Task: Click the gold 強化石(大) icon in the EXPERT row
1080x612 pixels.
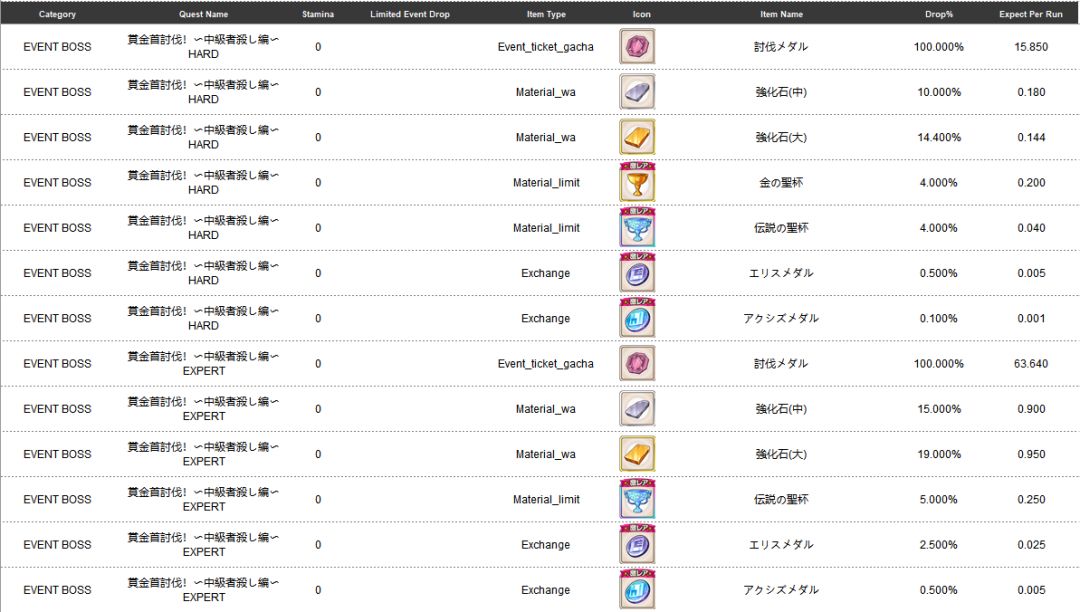Action: (x=637, y=454)
